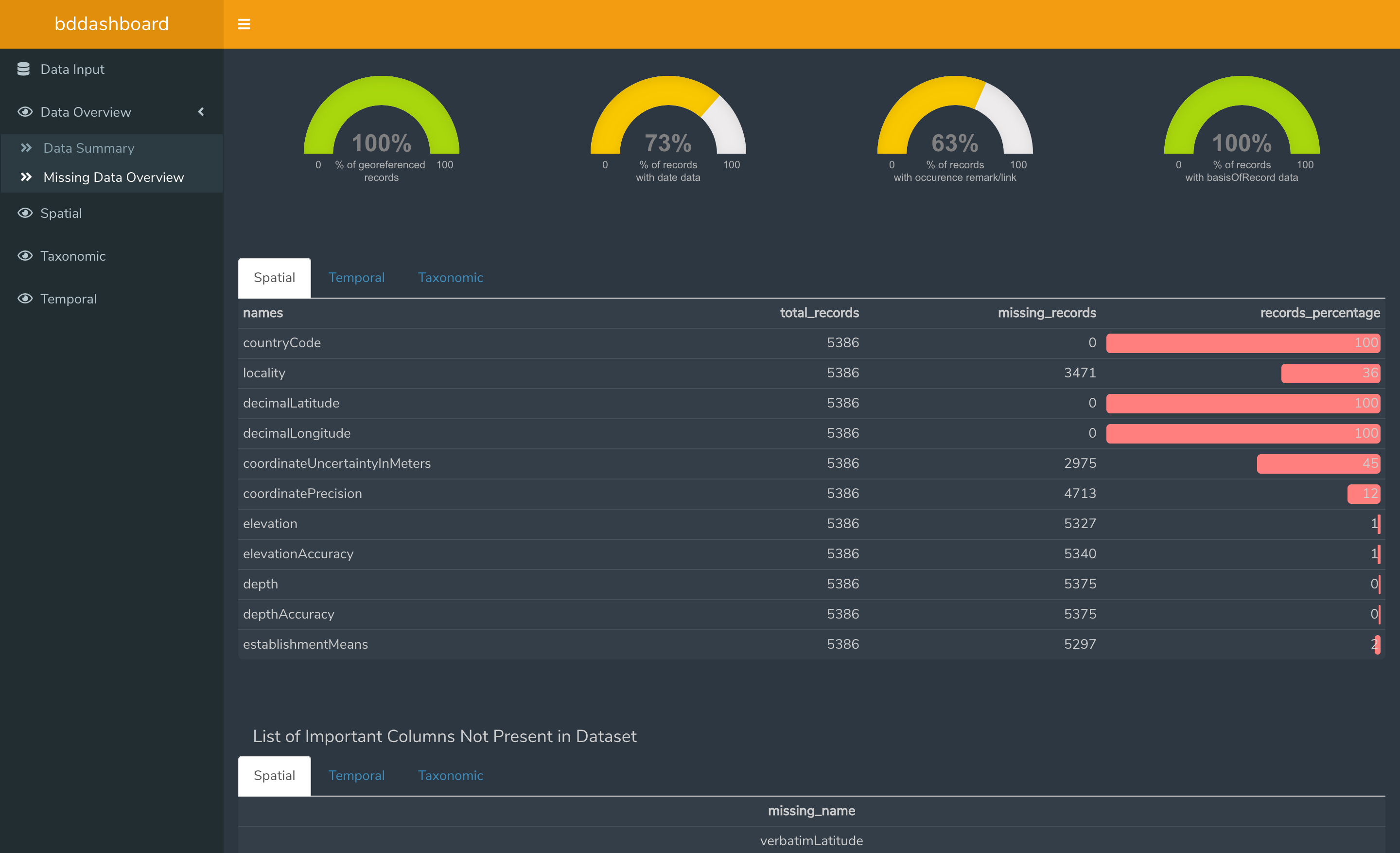Click the database icon beside Data Input

[23, 70]
